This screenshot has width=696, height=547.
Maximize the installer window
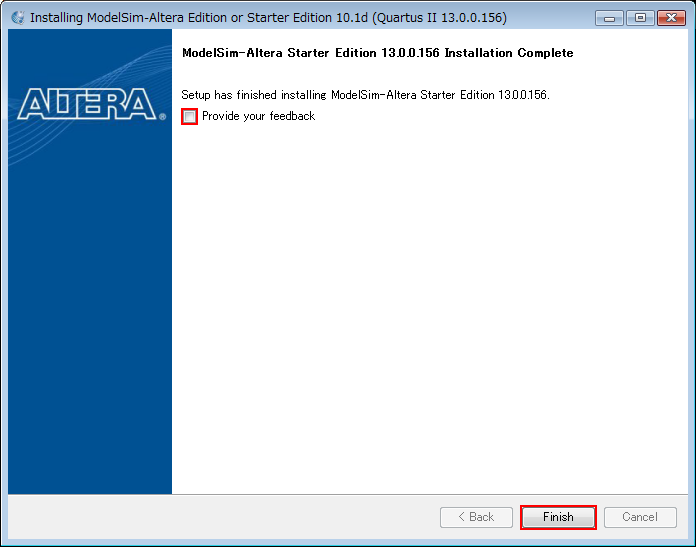pyautogui.click(x=640, y=18)
